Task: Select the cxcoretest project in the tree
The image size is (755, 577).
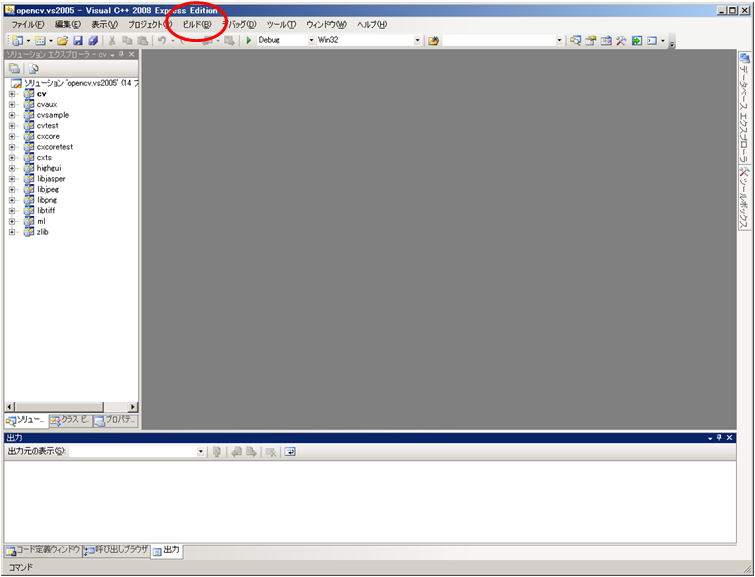Action: [55, 147]
